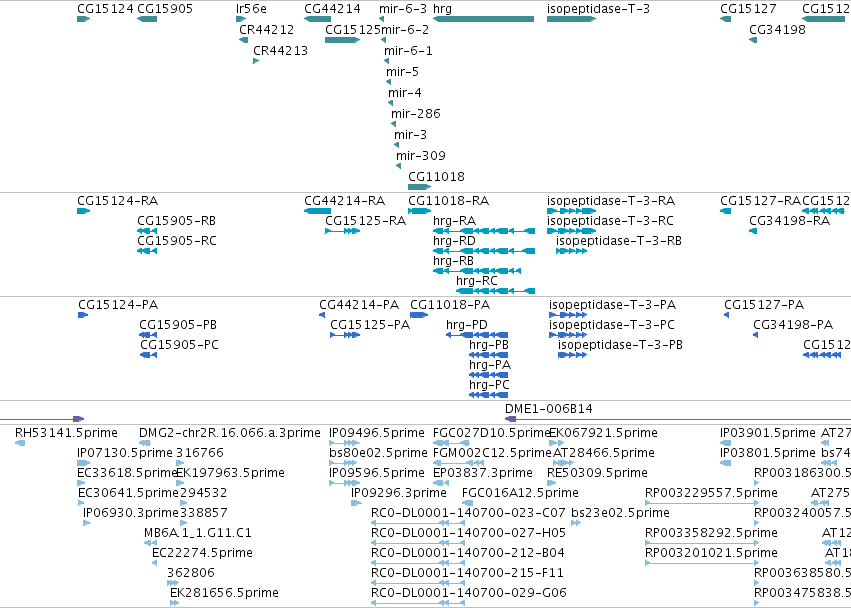Select the isopeptidase-T-3-RB transcript
This screenshot has width=851, height=608.
tap(571, 251)
